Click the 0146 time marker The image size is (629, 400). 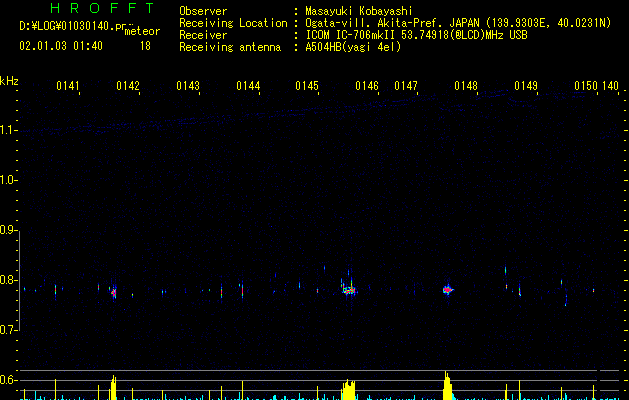[367, 86]
